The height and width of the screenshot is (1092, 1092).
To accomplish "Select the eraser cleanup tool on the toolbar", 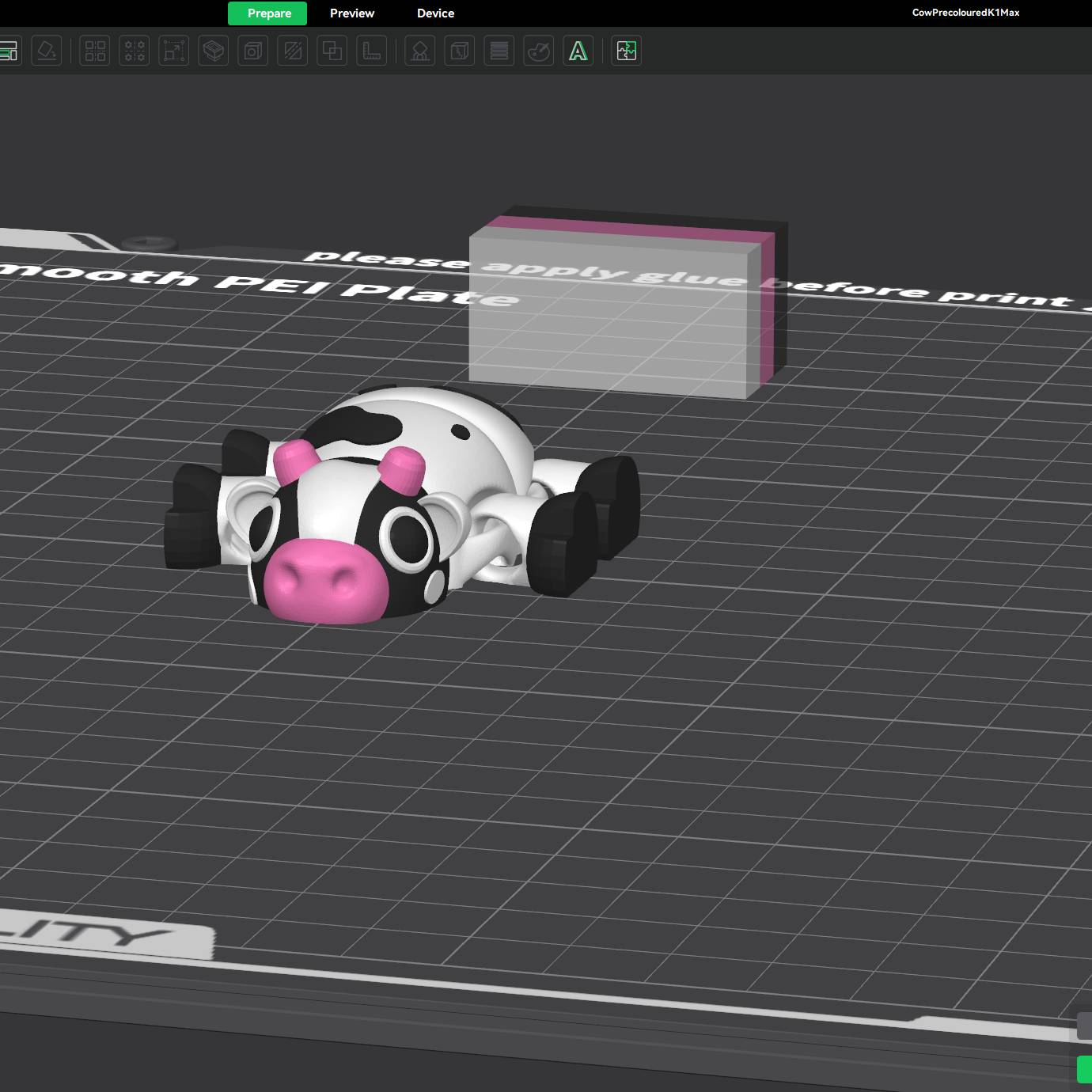I will [x=46, y=51].
